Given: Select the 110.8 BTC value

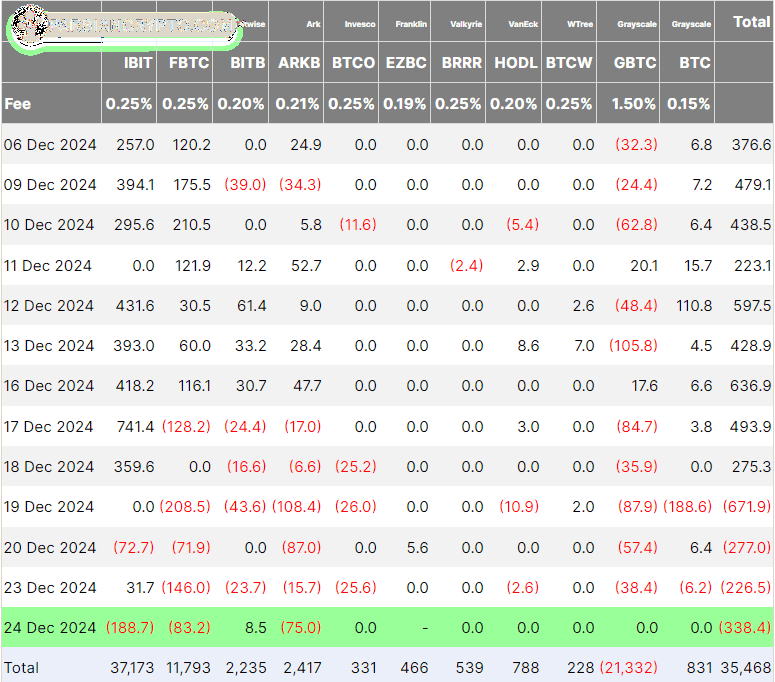Looking at the screenshot, I should (694, 306).
